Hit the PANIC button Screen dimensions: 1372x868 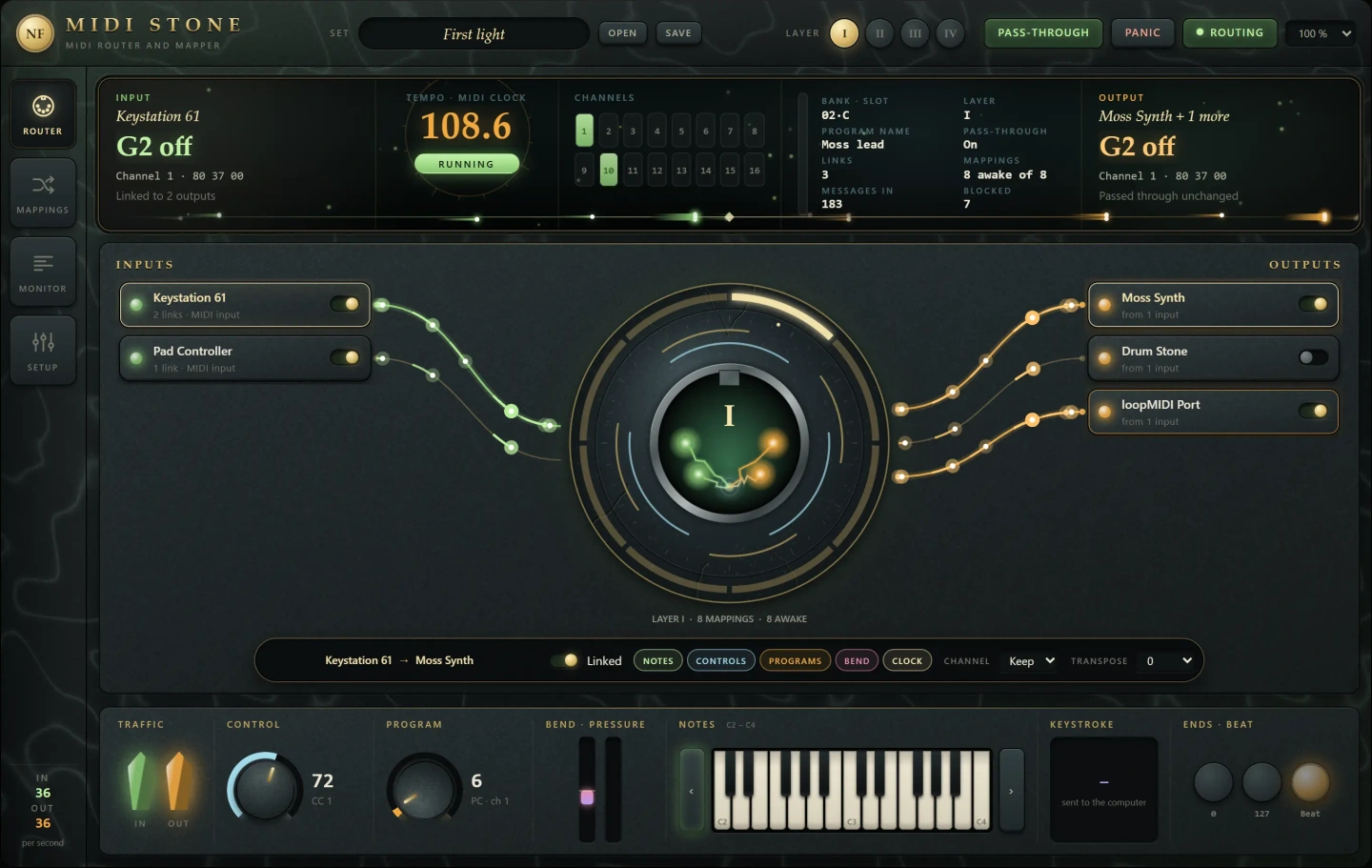[1142, 32]
